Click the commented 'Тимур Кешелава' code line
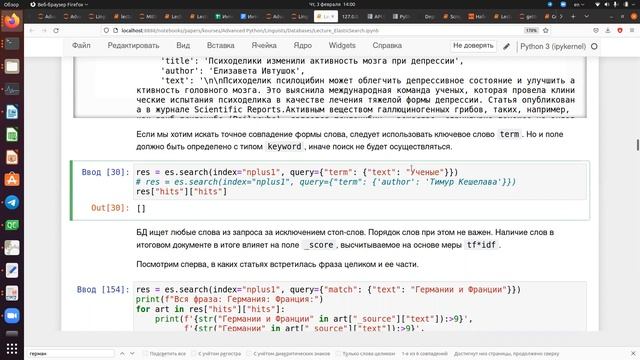 click(326, 182)
